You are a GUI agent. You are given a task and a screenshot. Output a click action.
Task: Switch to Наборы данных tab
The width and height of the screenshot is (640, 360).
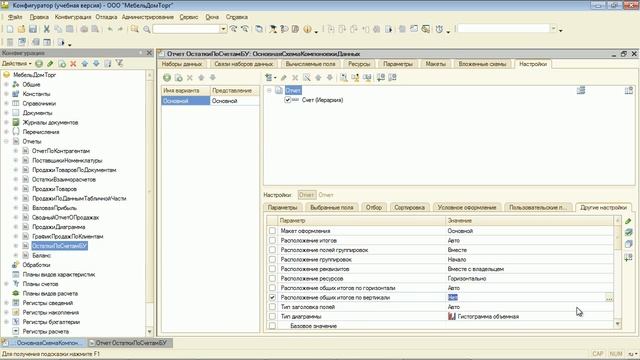click(x=182, y=64)
